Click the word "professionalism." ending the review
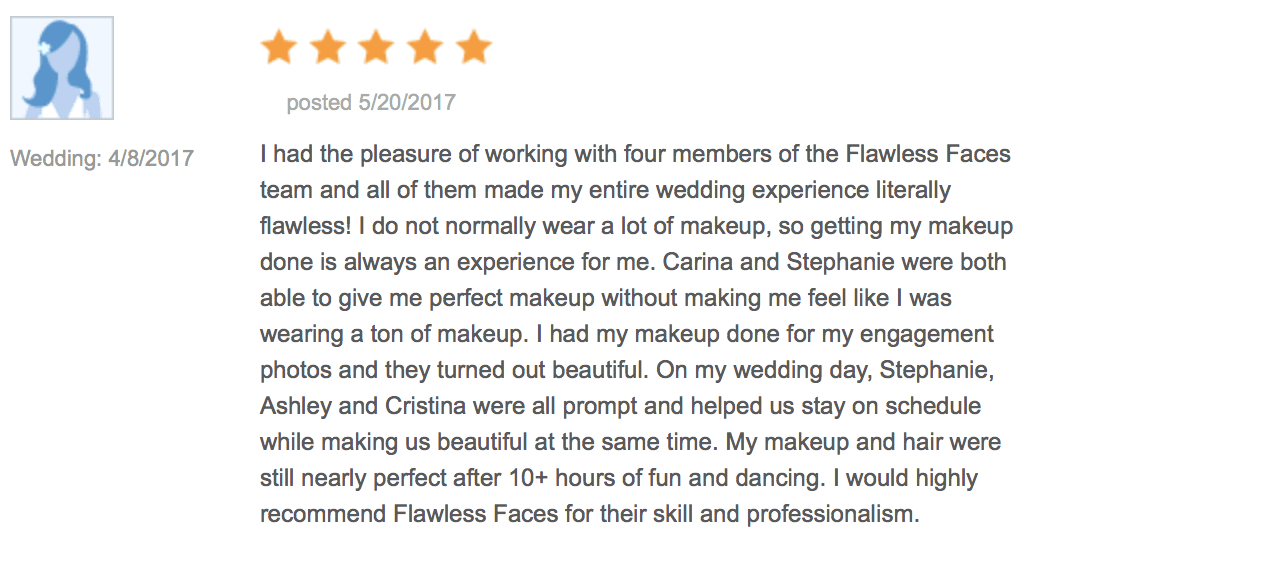The height and width of the screenshot is (586, 1284). pyautogui.click(x=832, y=515)
